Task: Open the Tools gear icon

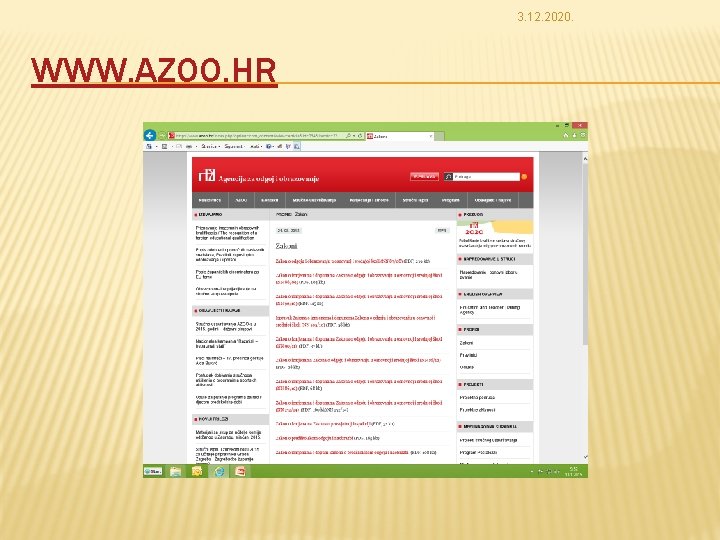Action: coord(583,135)
